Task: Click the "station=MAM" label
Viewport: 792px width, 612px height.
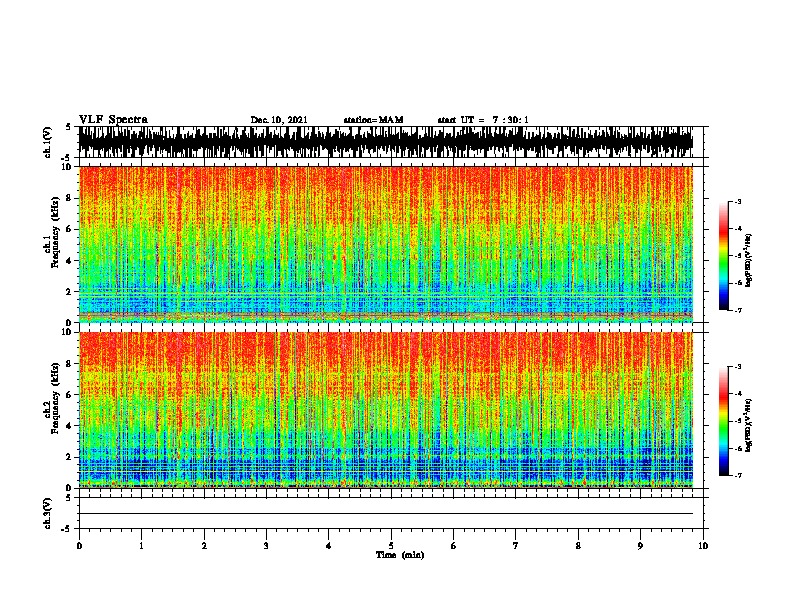Action: [374, 120]
